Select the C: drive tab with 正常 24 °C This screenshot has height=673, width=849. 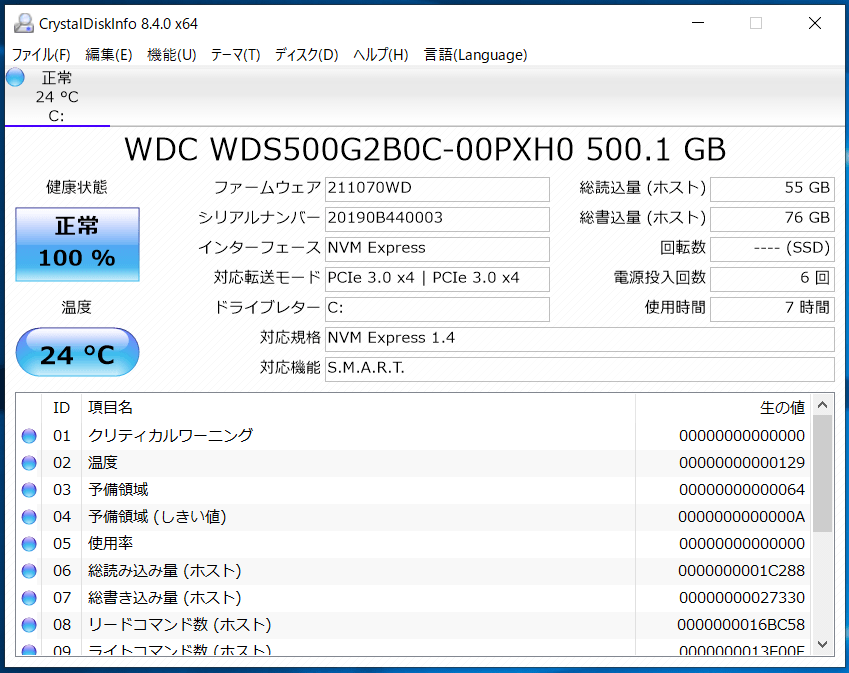tap(57, 96)
